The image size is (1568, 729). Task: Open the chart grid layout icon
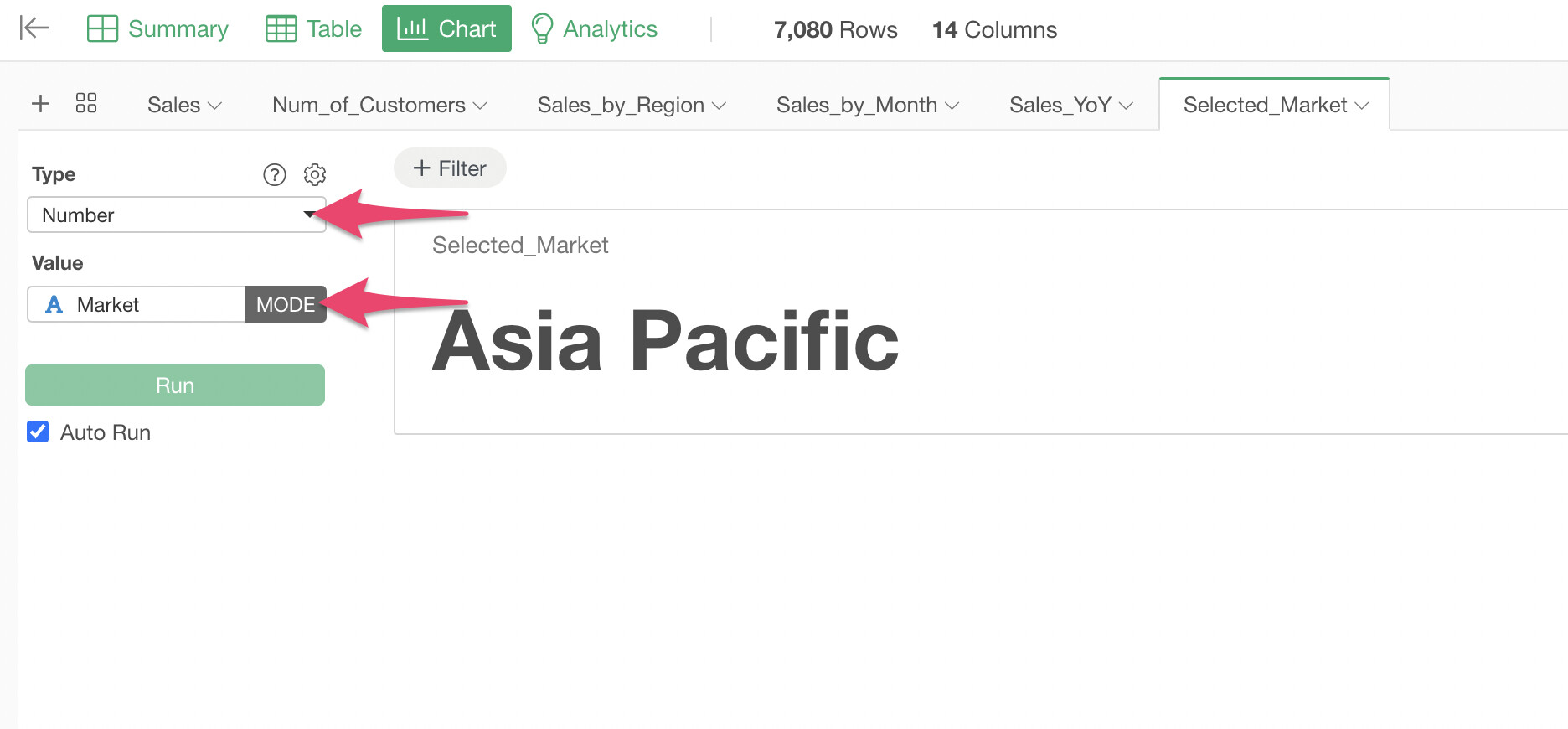click(x=86, y=104)
